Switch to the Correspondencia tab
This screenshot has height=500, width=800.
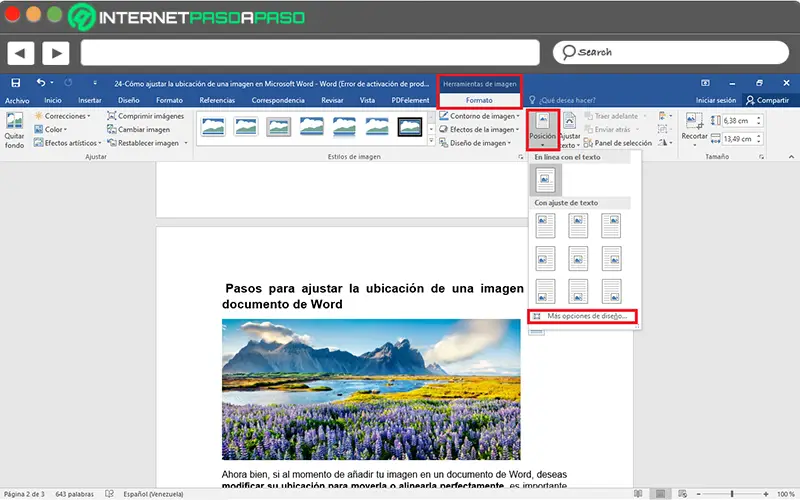[278, 101]
